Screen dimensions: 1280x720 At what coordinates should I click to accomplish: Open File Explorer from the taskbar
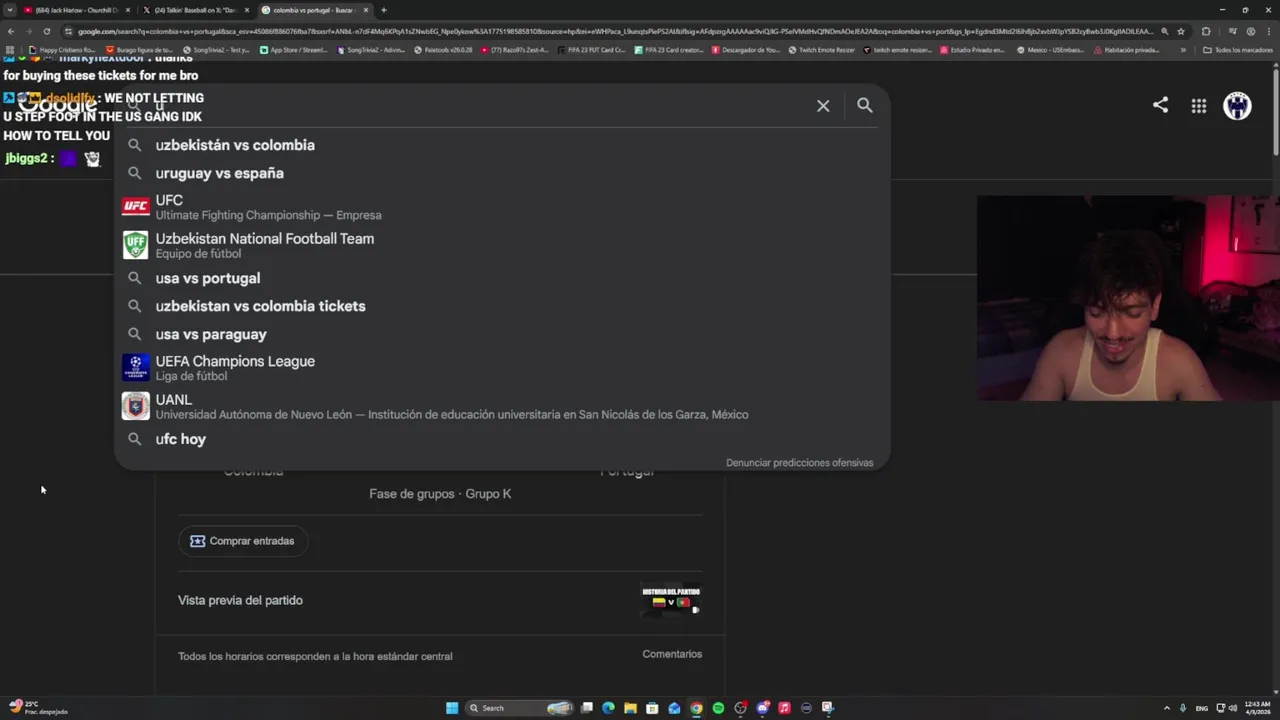[x=630, y=708]
